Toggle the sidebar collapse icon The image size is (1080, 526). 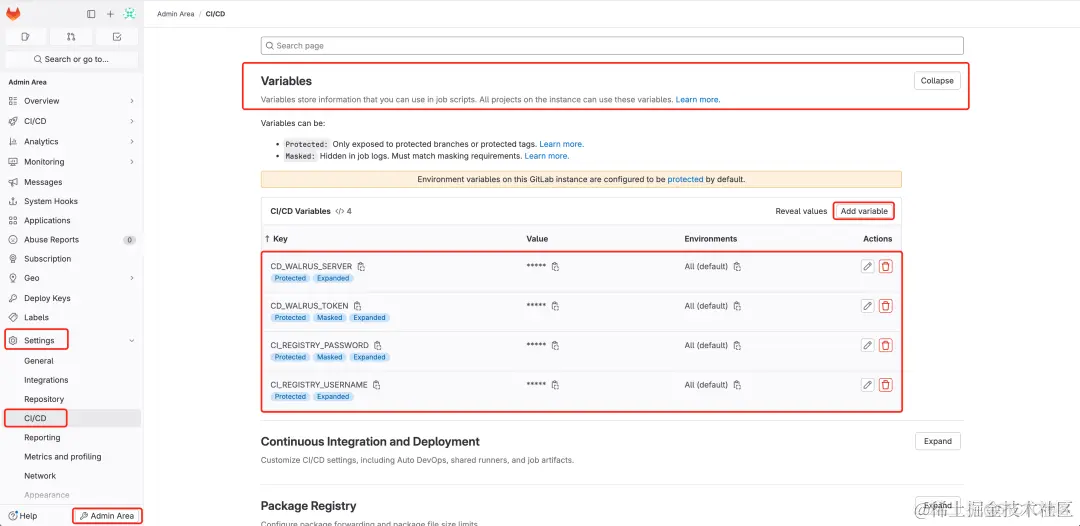click(91, 14)
